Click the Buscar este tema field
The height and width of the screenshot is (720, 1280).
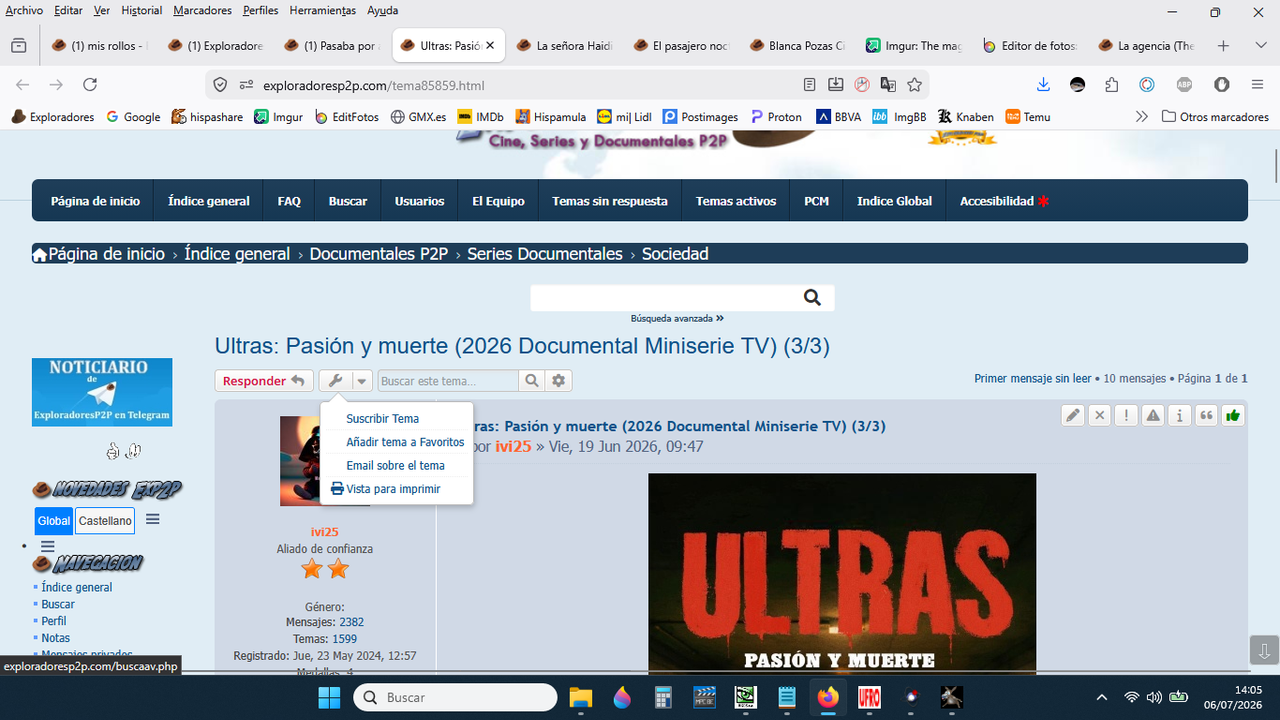[448, 381]
